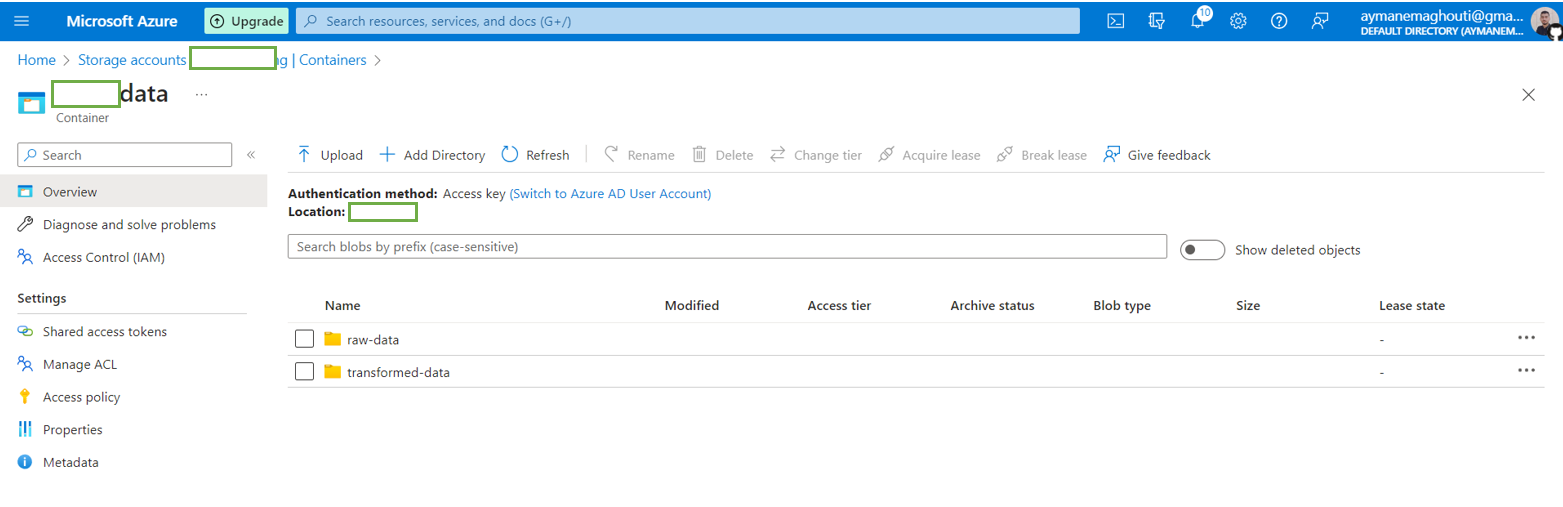
Task: Click the Upgrade button
Action: click(x=247, y=21)
